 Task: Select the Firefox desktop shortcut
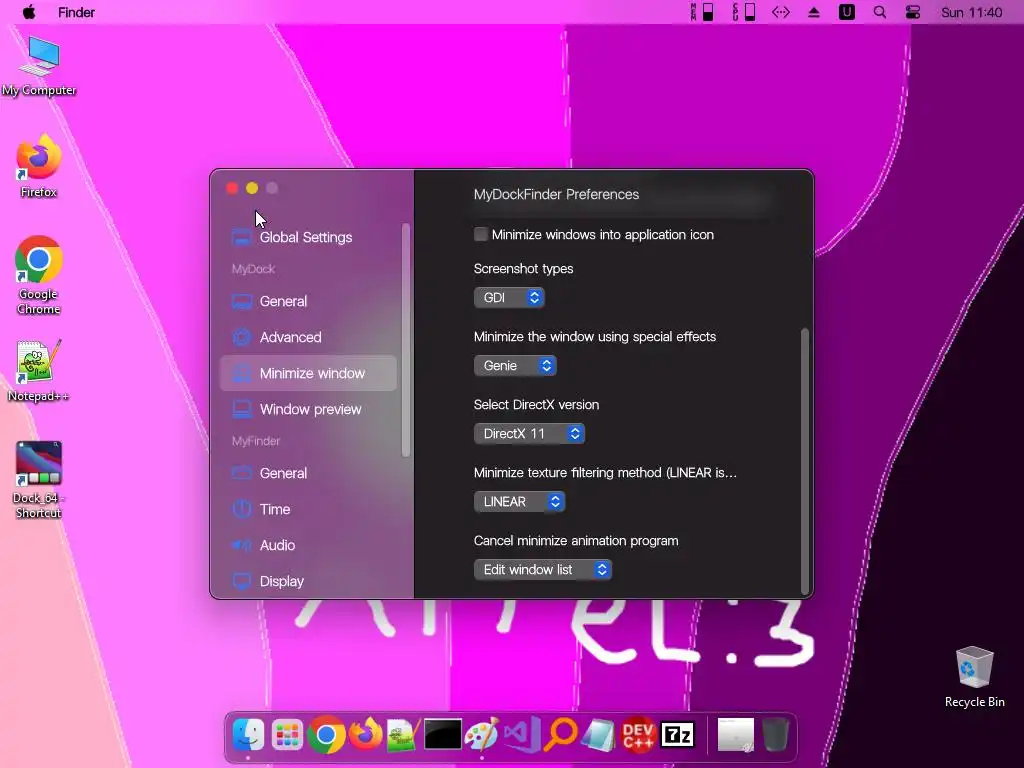(x=39, y=166)
